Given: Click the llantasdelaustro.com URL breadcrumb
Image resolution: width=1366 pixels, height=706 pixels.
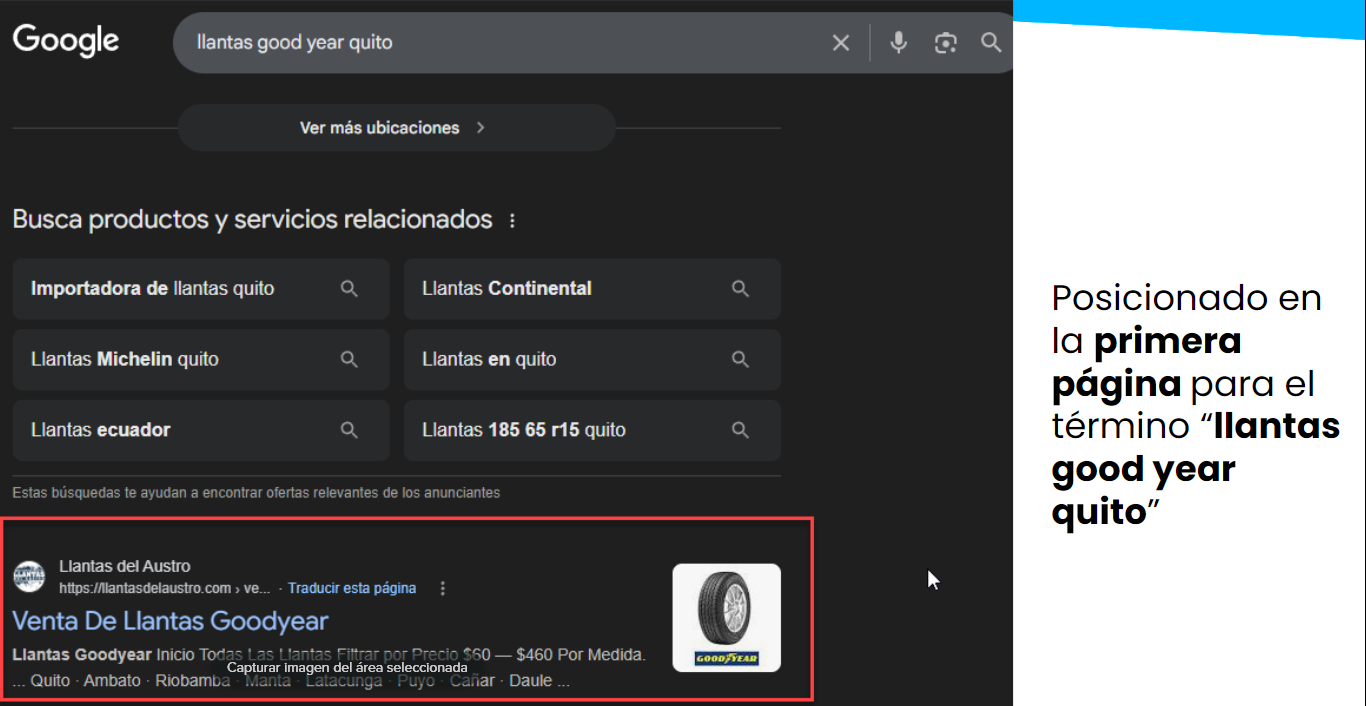Looking at the screenshot, I should [165, 588].
